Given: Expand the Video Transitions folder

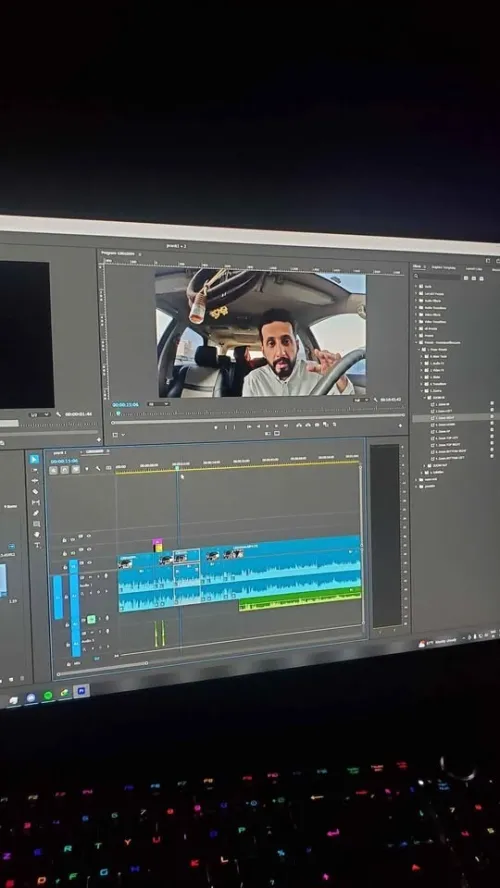Looking at the screenshot, I should pos(416,322).
